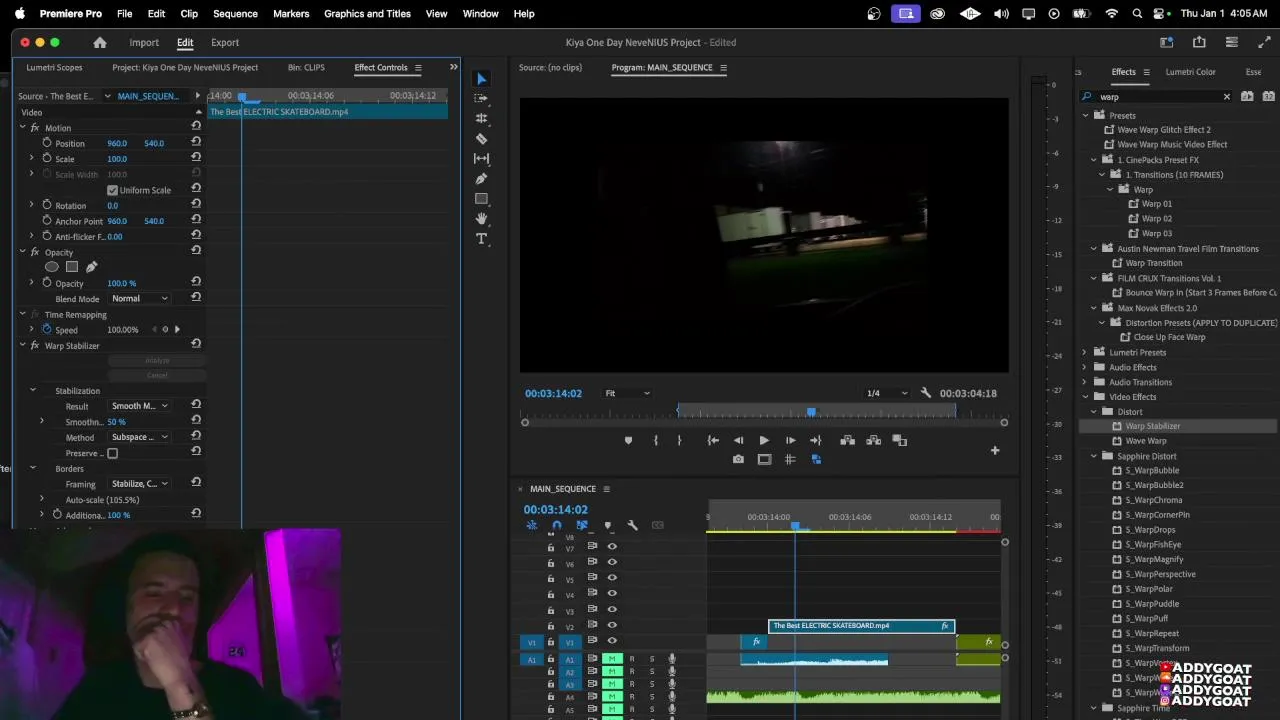The height and width of the screenshot is (720, 1280).
Task: Play the program monitor
Action: point(764,440)
